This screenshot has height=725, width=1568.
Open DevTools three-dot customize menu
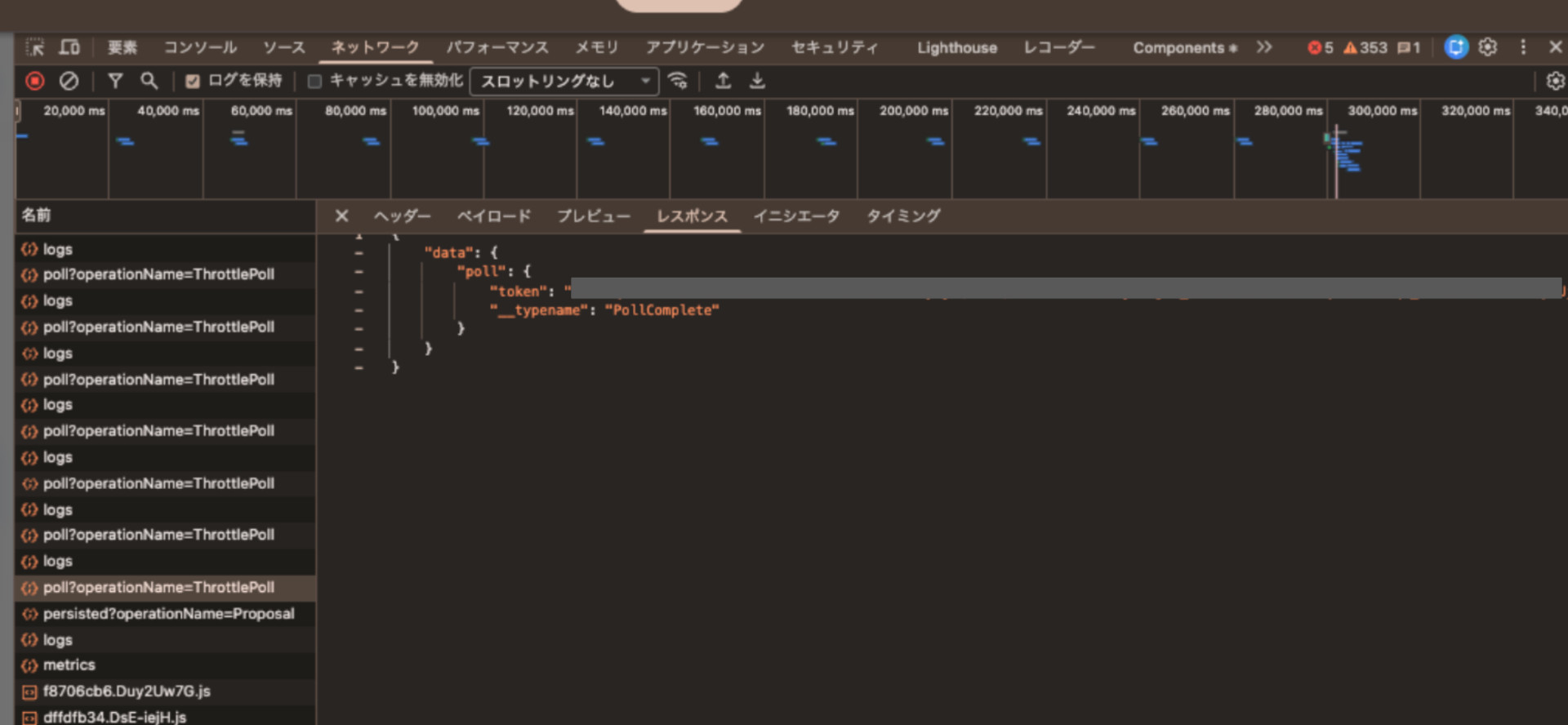pos(1523,47)
